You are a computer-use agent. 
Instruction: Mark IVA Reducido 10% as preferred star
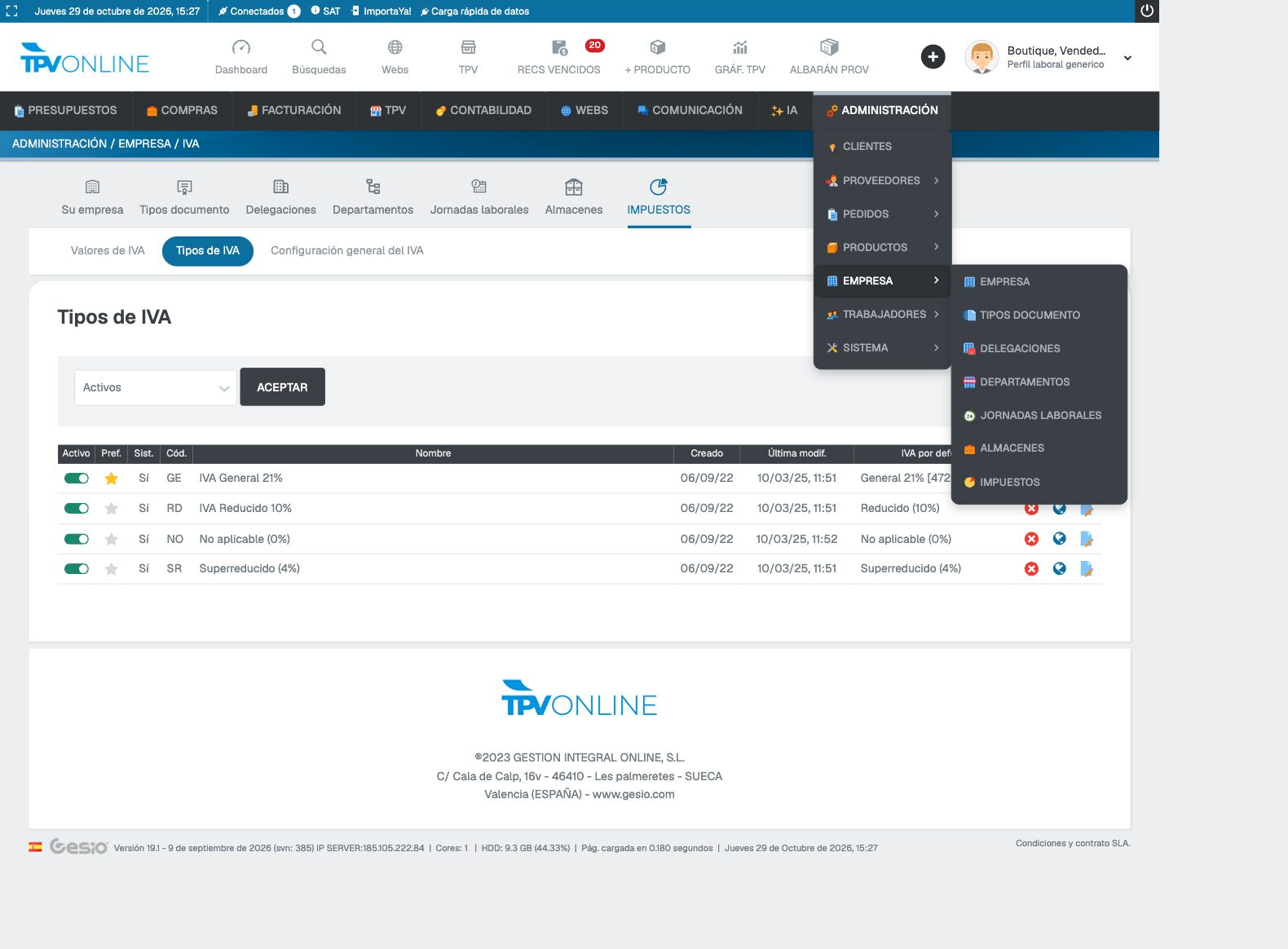click(x=112, y=509)
